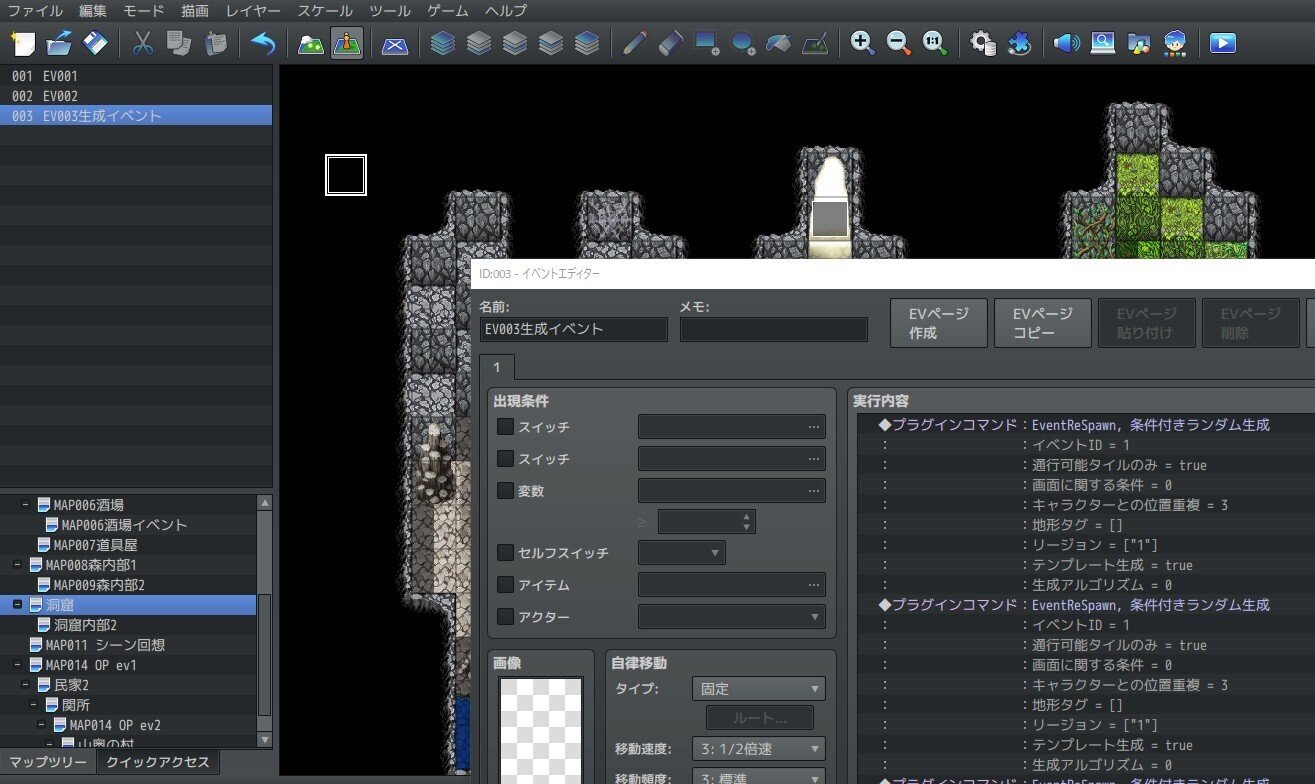Open the 移動速度 dropdown
Image resolution: width=1315 pixels, height=784 pixels.
click(x=757, y=748)
